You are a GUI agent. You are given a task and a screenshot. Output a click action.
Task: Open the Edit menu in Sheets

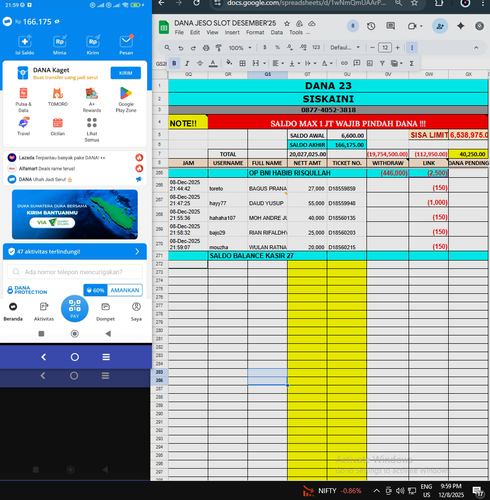tap(195, 33)
